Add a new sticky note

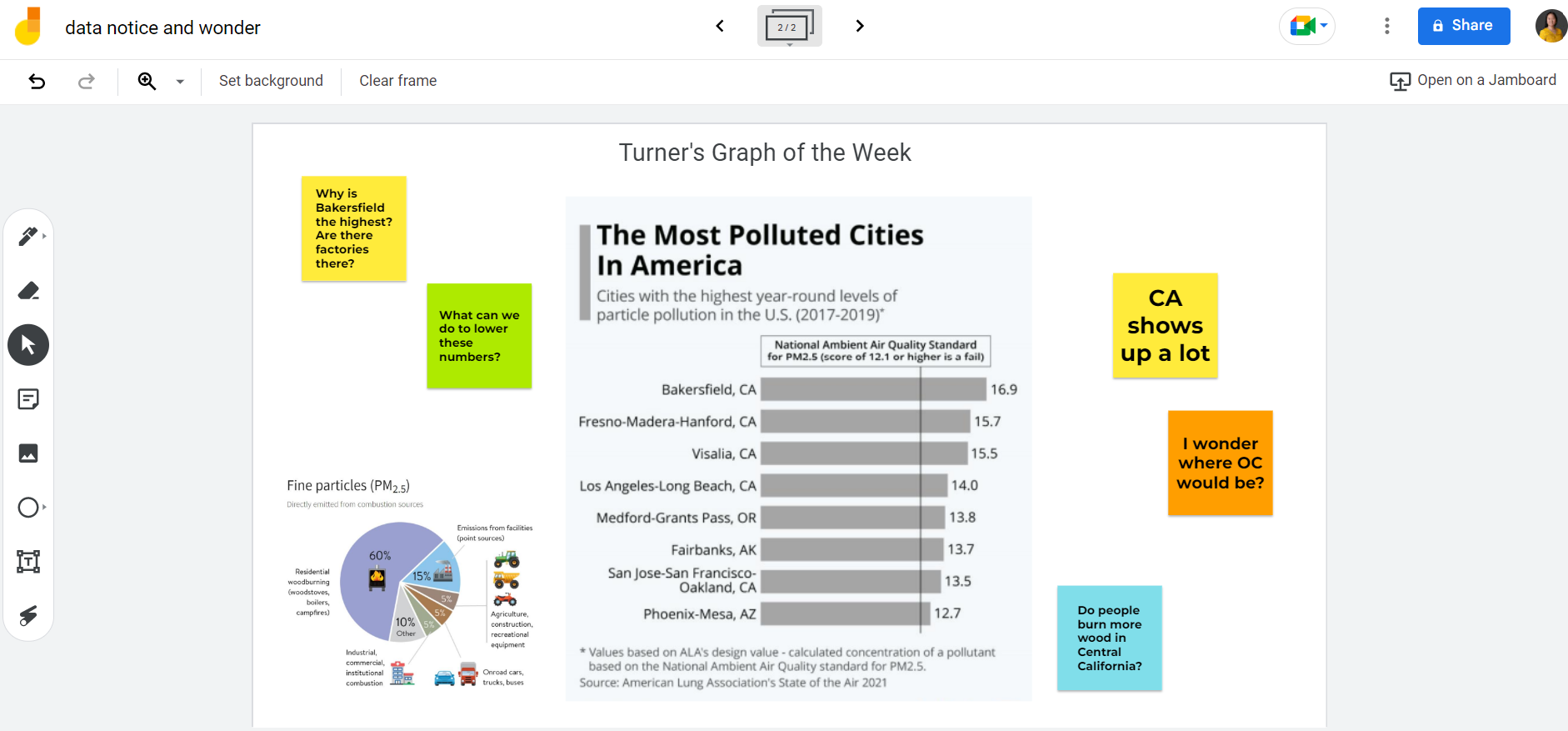[x=28, y=399]
